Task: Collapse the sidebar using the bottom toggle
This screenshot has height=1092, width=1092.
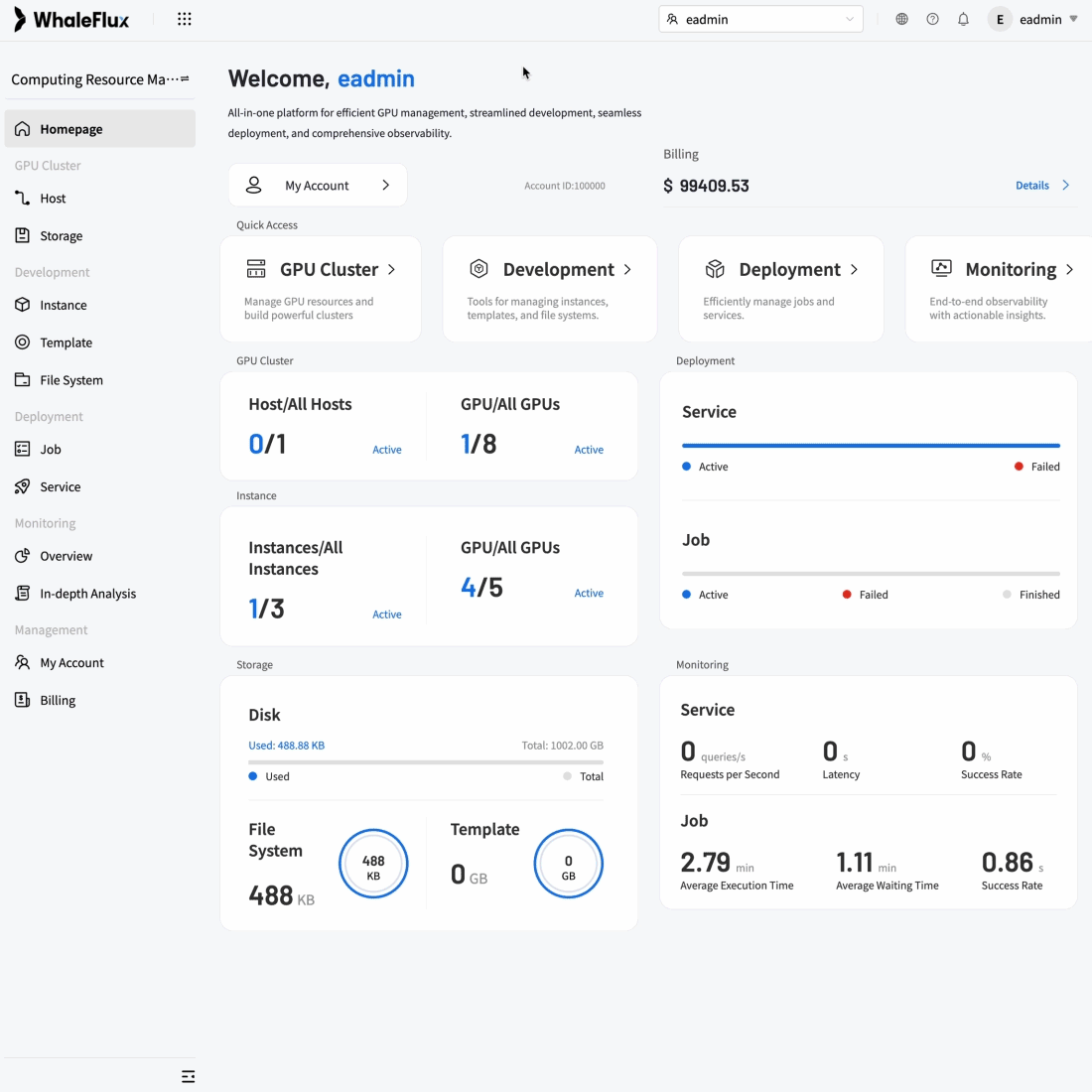Action: click(188, 1076)
